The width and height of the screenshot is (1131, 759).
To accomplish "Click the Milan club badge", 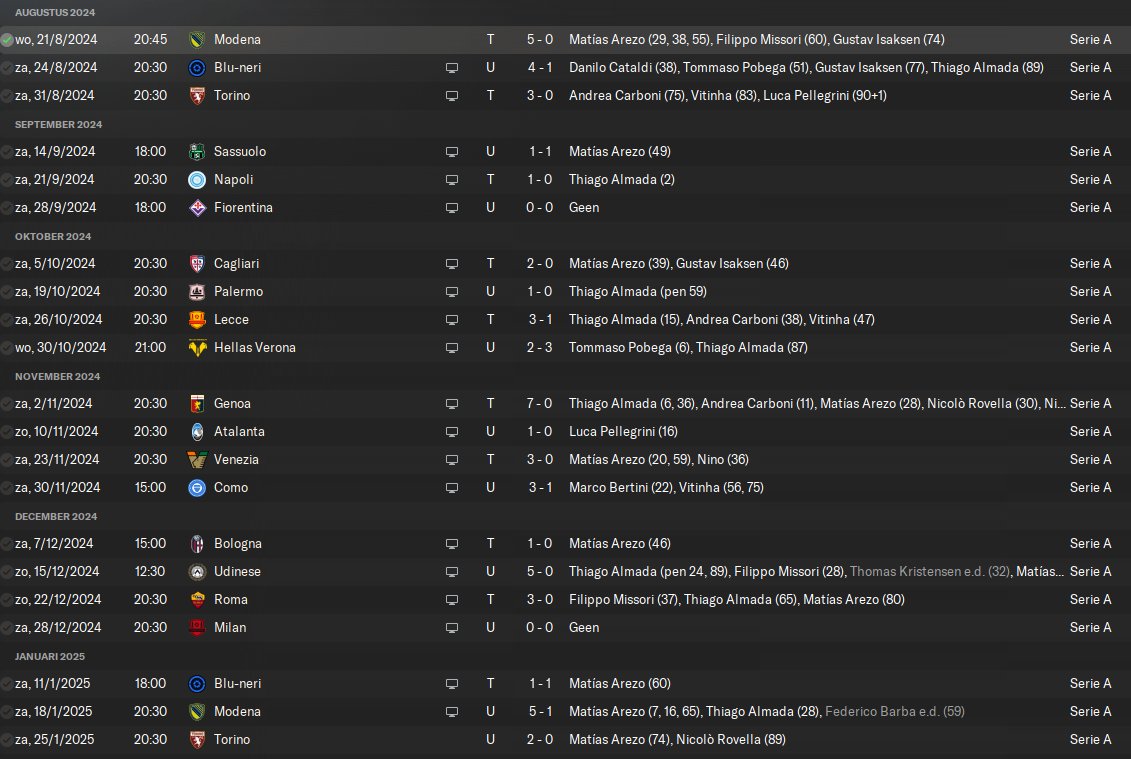I will [197, 628].
